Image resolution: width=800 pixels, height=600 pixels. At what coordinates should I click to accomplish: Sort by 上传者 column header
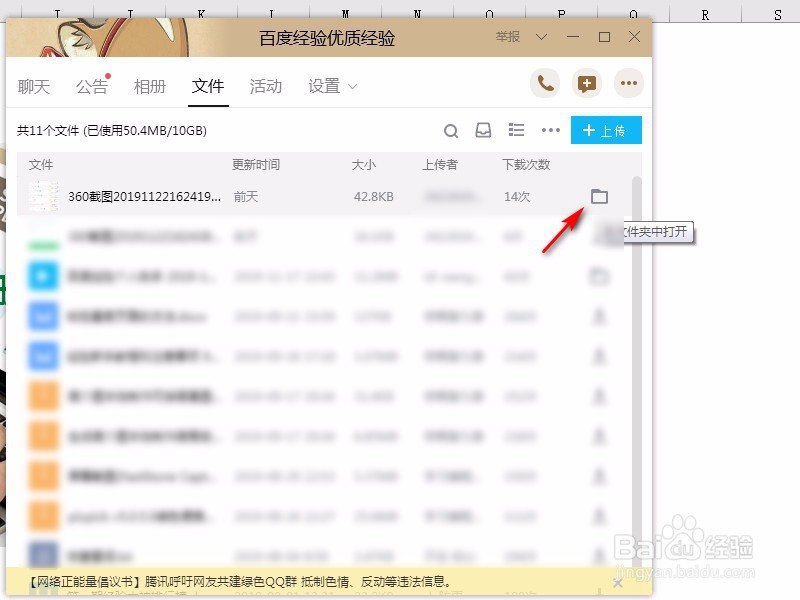(x=439, y=165)
